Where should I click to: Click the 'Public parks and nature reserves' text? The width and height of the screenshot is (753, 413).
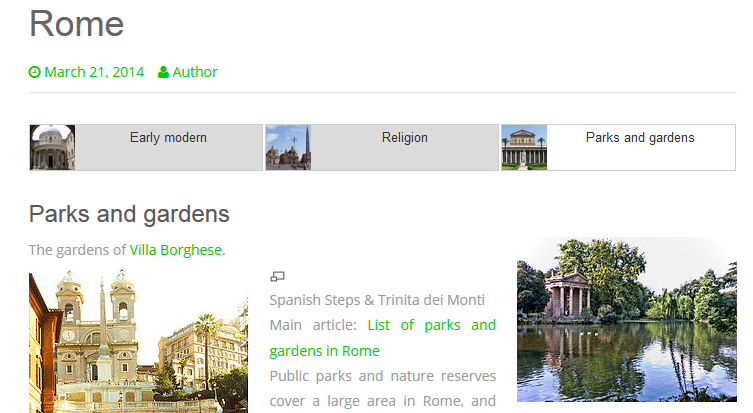coord(383,376)
